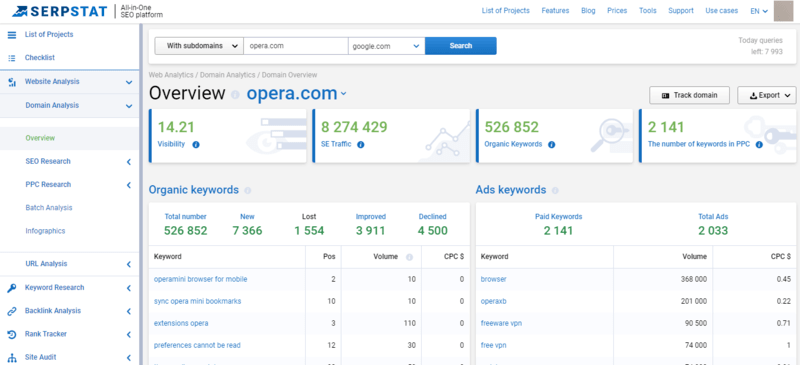This screenshot has width=800, height=365.
Task: Open the With subdomains dropdown
Action: 198,46
